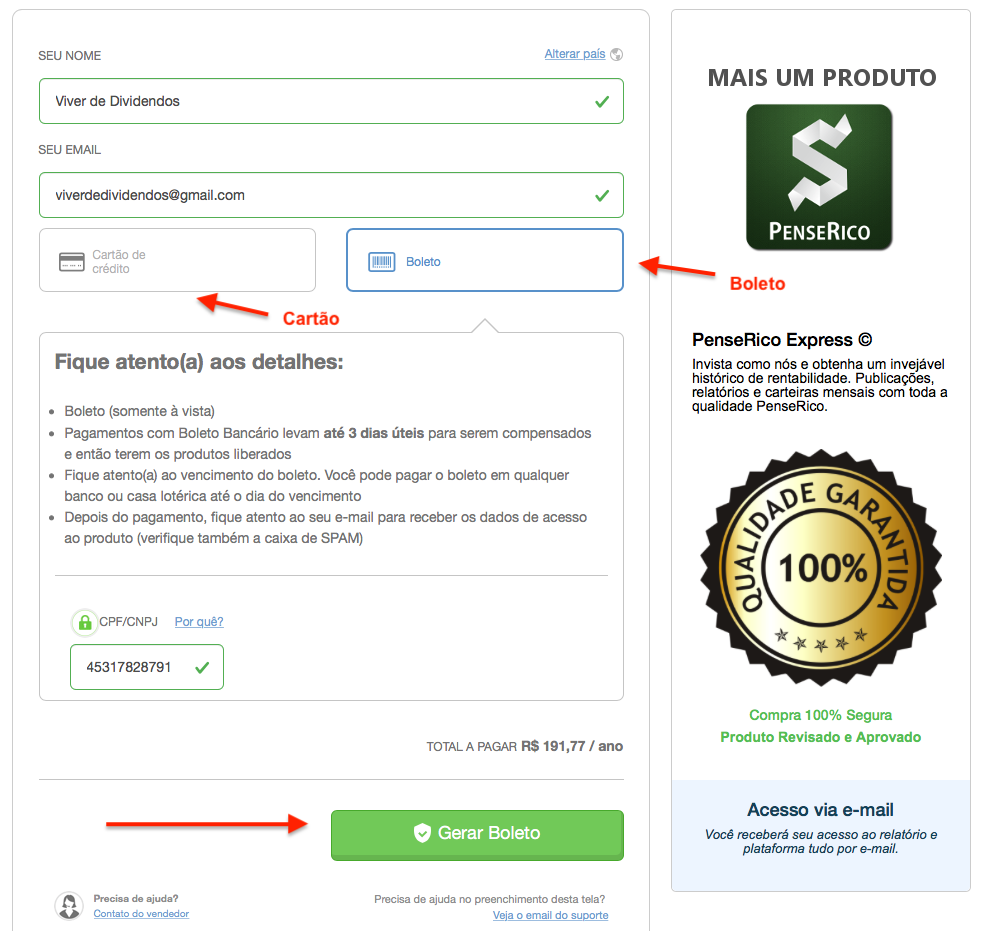Screen dimensions: 994x931
Task: Click the support agent avatar icon
Action: pos(69,906)
